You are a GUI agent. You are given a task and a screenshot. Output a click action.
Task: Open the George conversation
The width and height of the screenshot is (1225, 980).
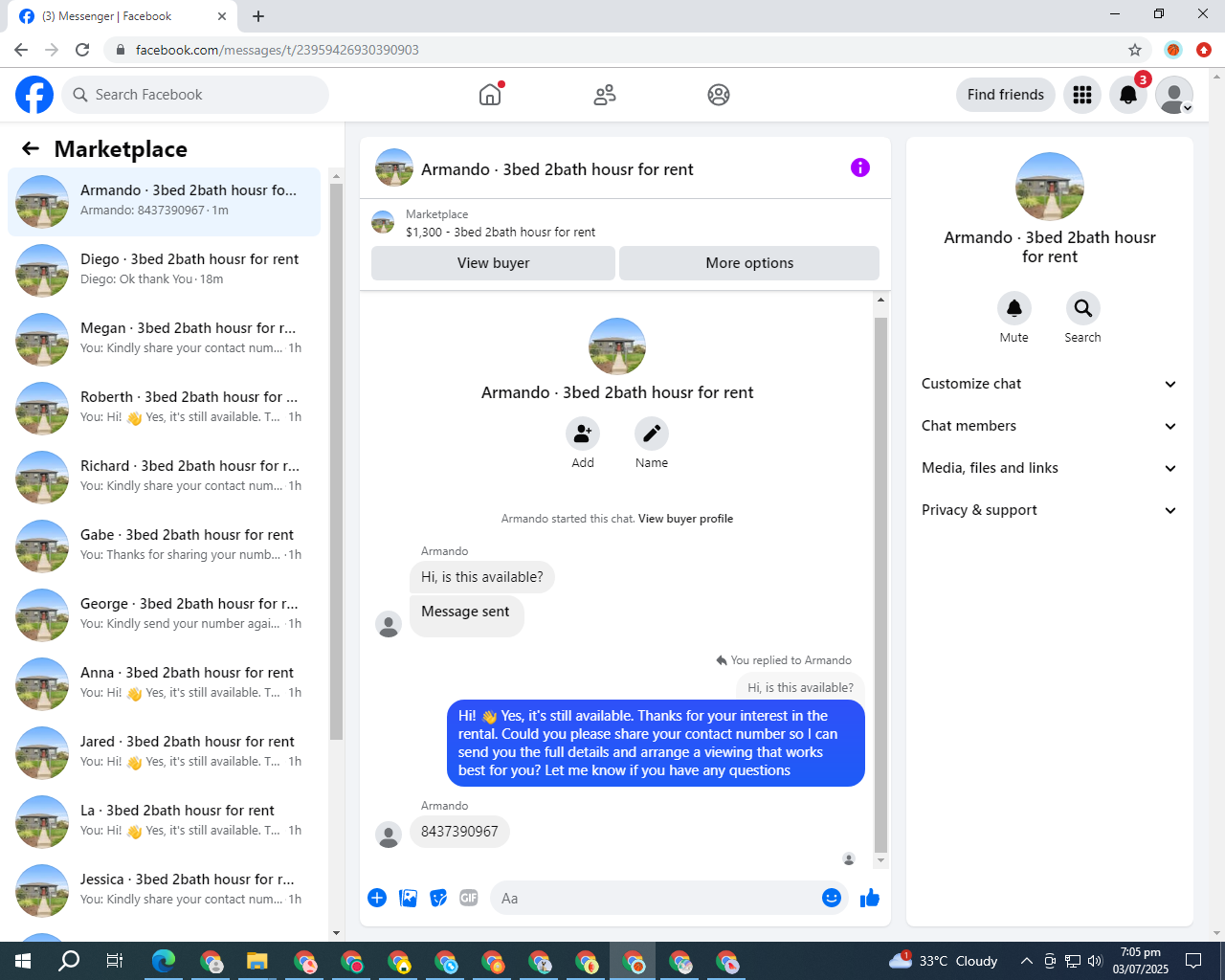point(165,614)
